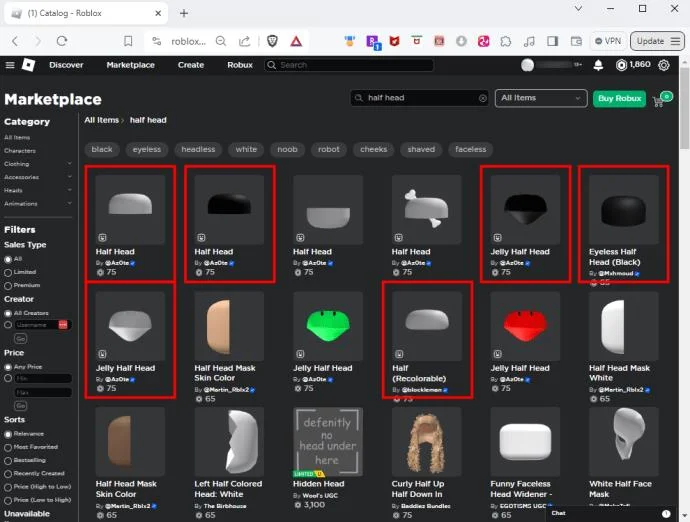Open the All Items dropdown selector

541,98
